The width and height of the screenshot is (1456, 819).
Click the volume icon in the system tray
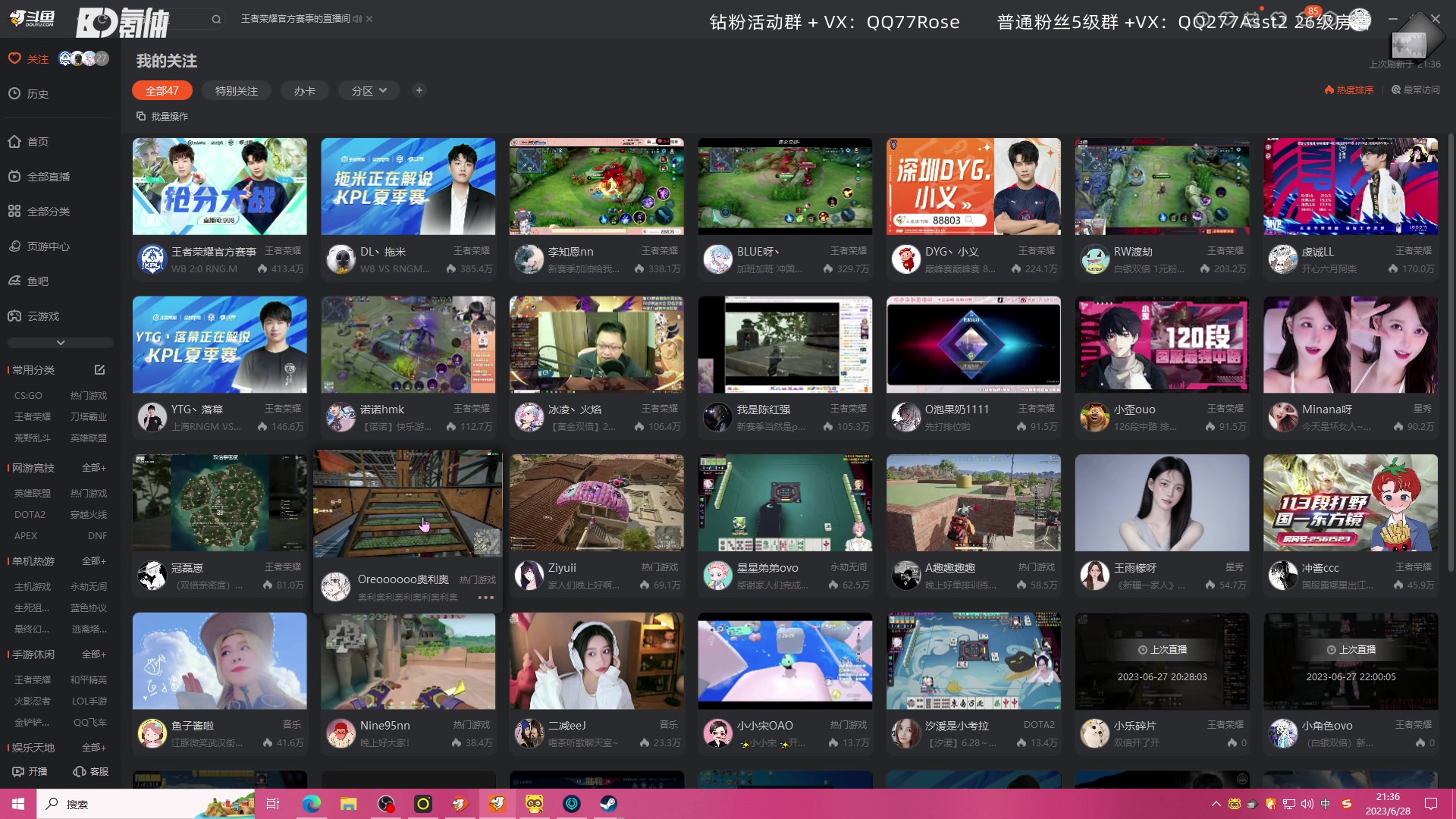pyautogui.click(x=1307, y=804)
